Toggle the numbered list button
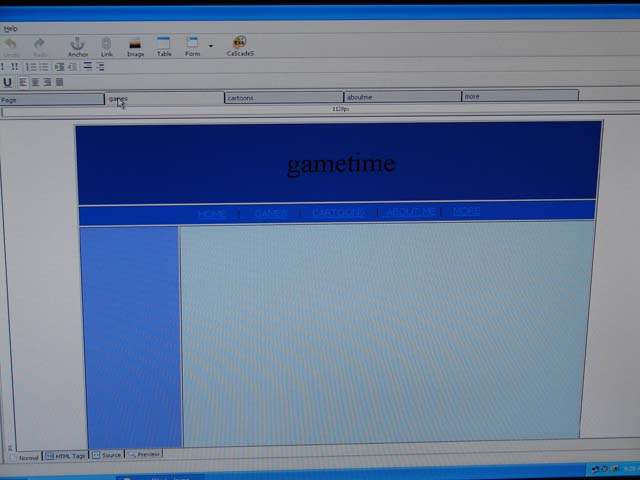The height and width of the screenshot is (480, 640). click(x=31, y=67)
